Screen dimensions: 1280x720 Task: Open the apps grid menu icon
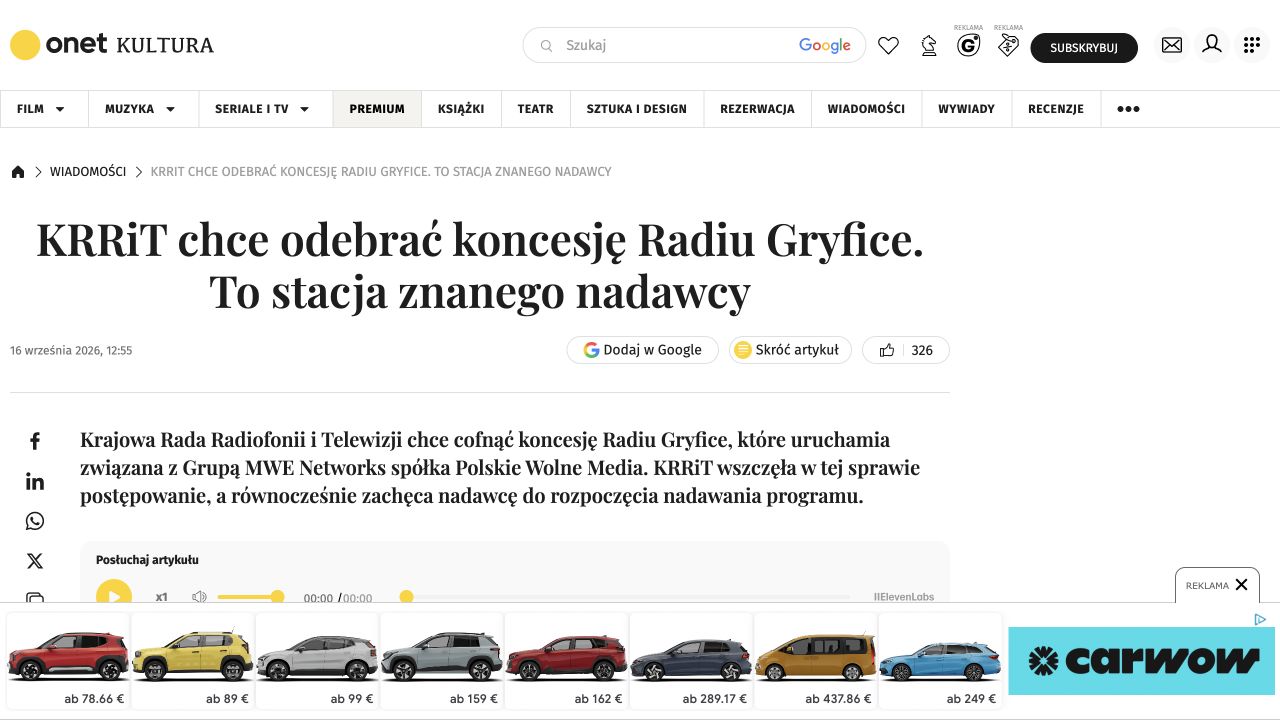[1252, 45]
